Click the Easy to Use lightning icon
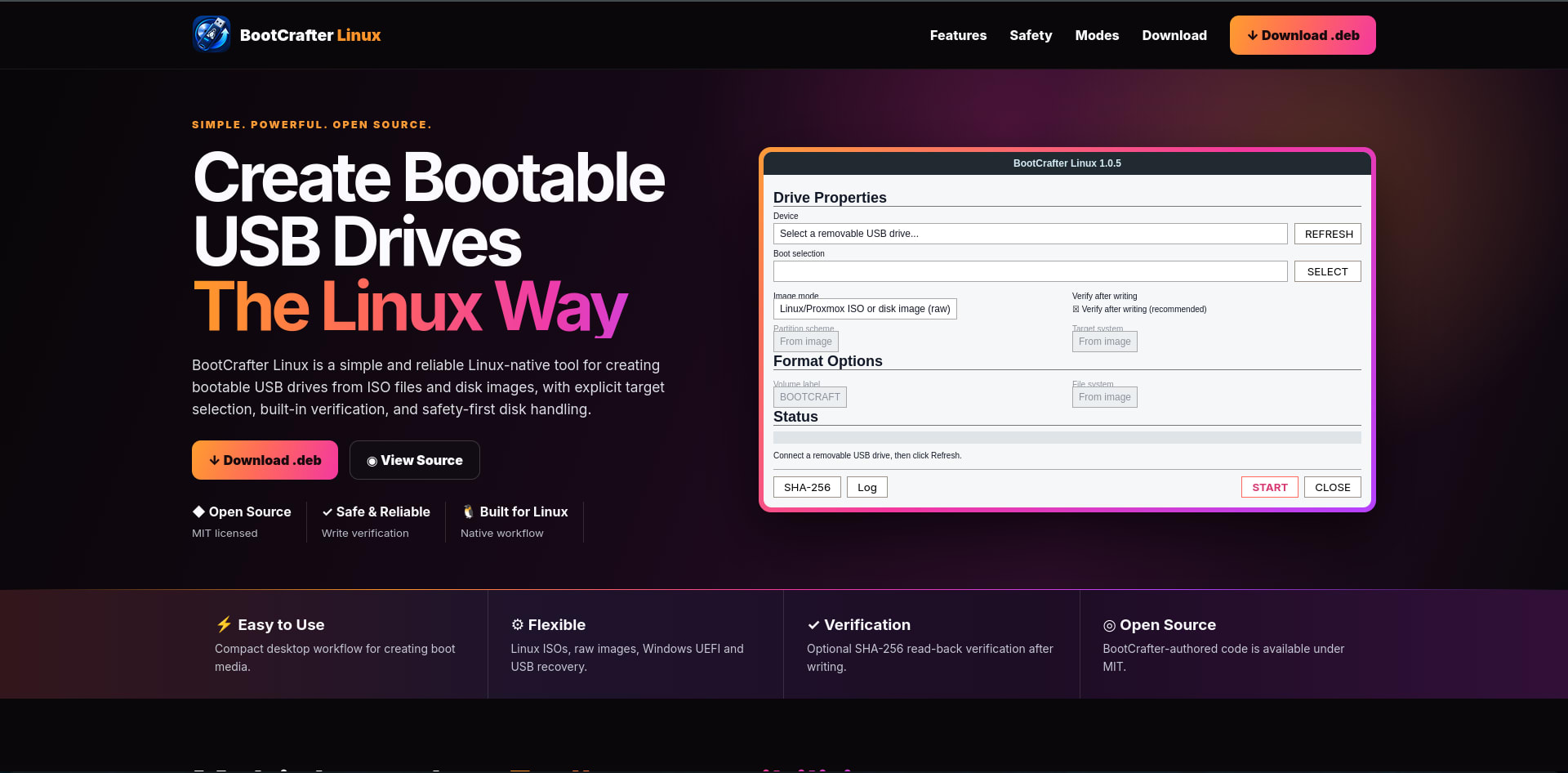Image resolution: width=1568 pixels, height=773 pixels. click(224, 624)
